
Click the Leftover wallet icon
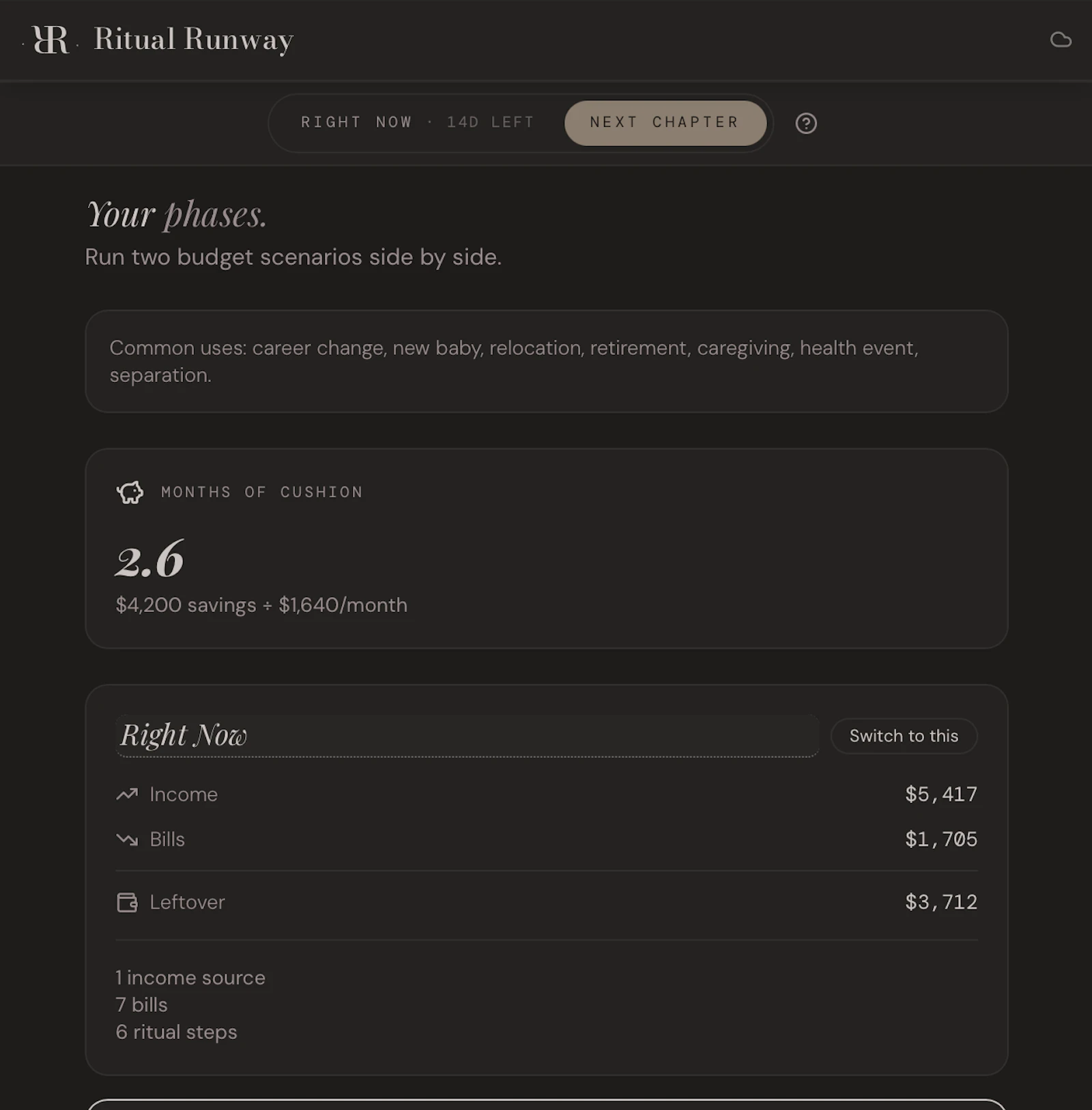(127, 902)
